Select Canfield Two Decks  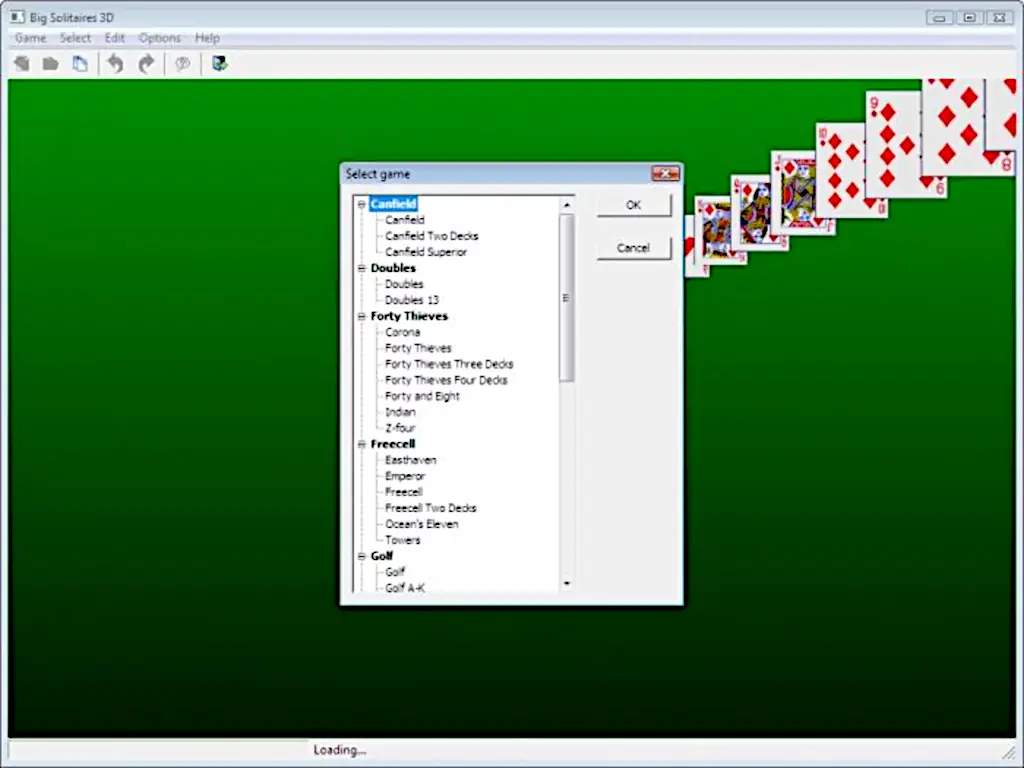(432, 236)
